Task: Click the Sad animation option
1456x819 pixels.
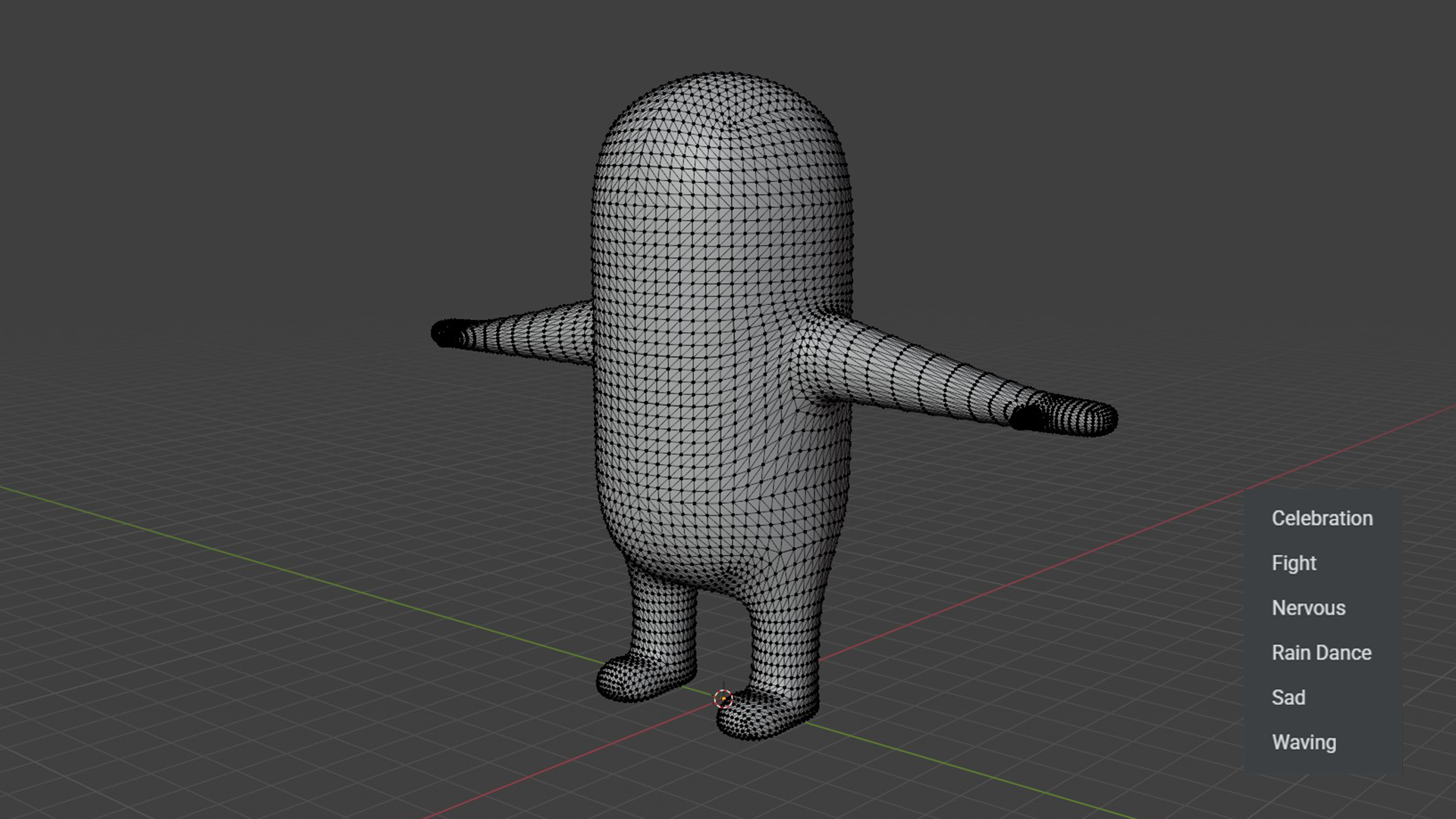Action: [x=1288, y=698]
